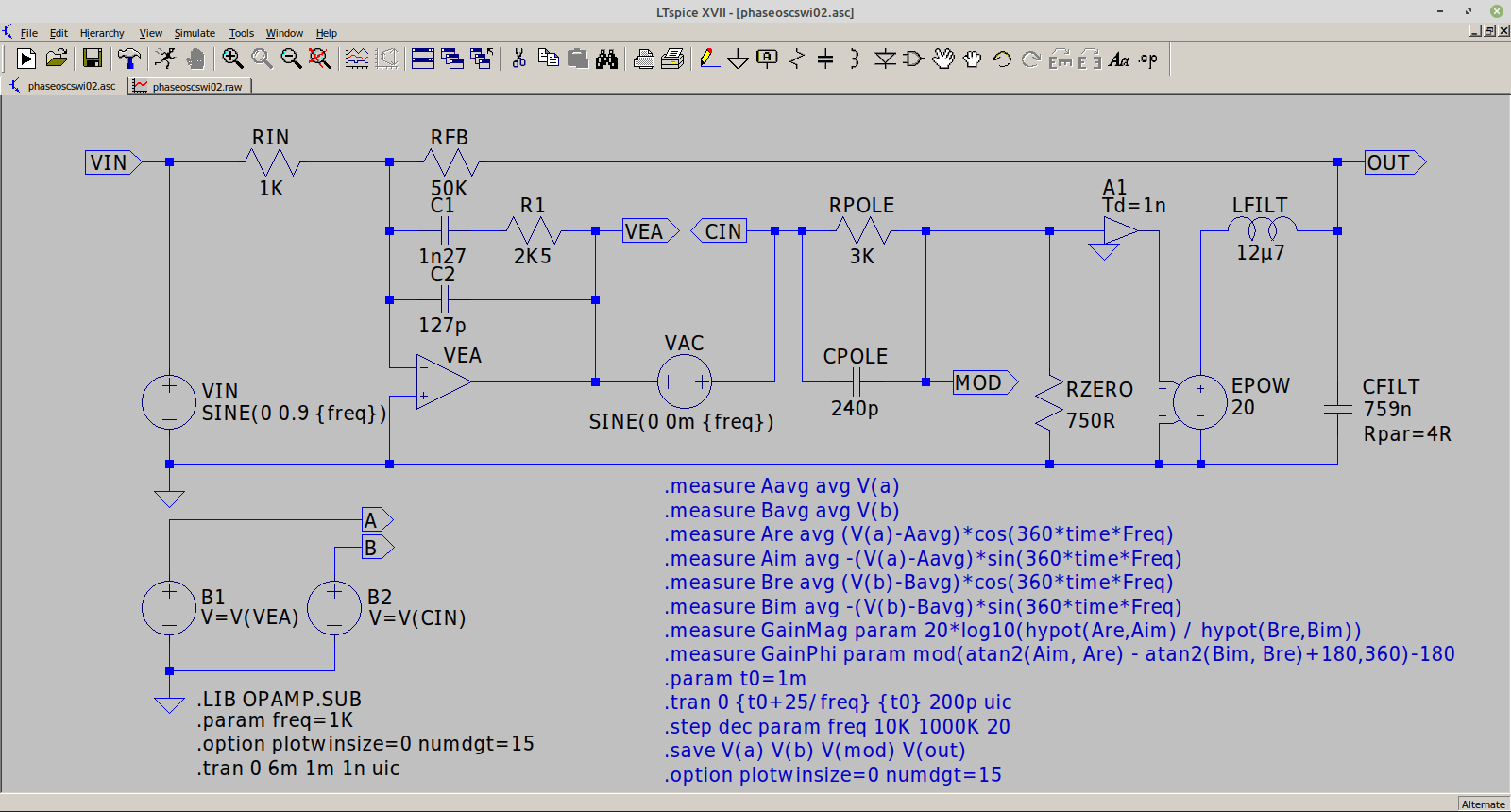Open the Help menu
1511x812 pixels.
[327, 33]
